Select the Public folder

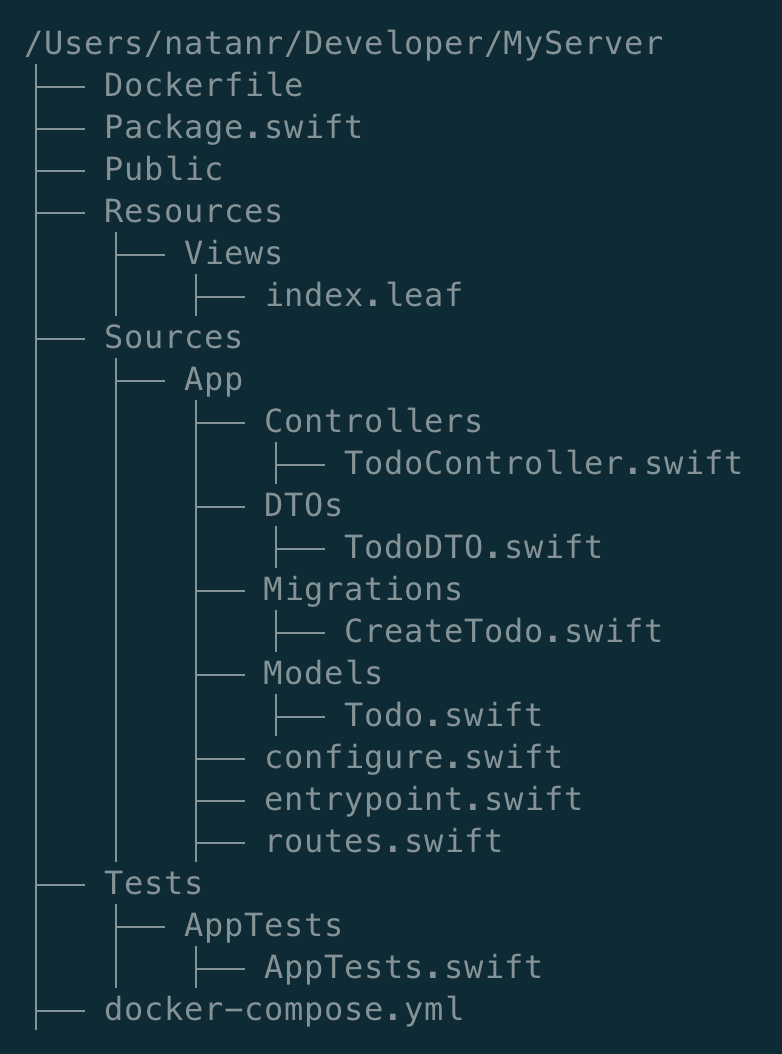(x=163, y=170)
